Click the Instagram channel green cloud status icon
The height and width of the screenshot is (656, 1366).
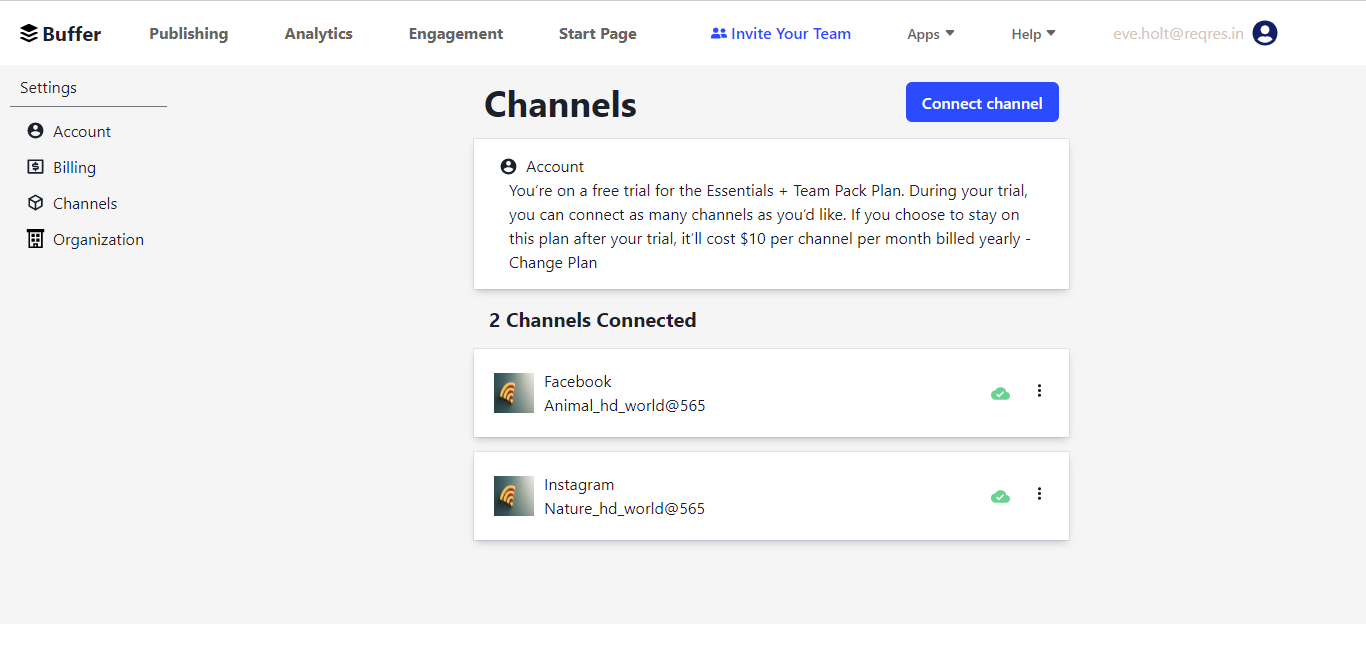point(1000,497)
